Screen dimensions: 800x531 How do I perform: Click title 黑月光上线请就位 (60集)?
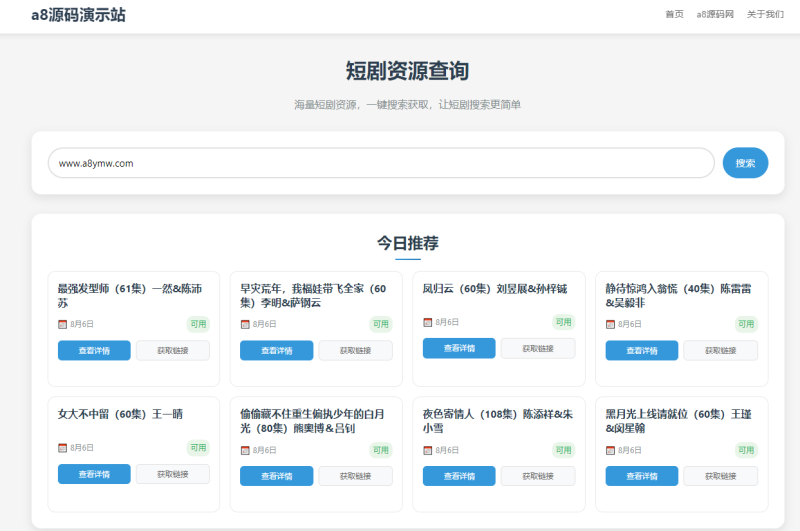click(678, 421)
